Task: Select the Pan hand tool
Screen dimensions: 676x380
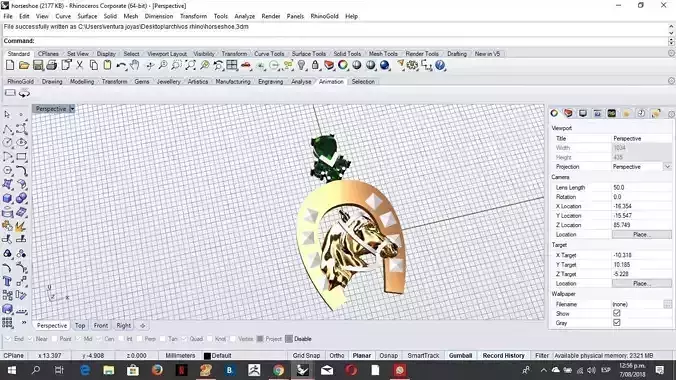Action: 135,66
